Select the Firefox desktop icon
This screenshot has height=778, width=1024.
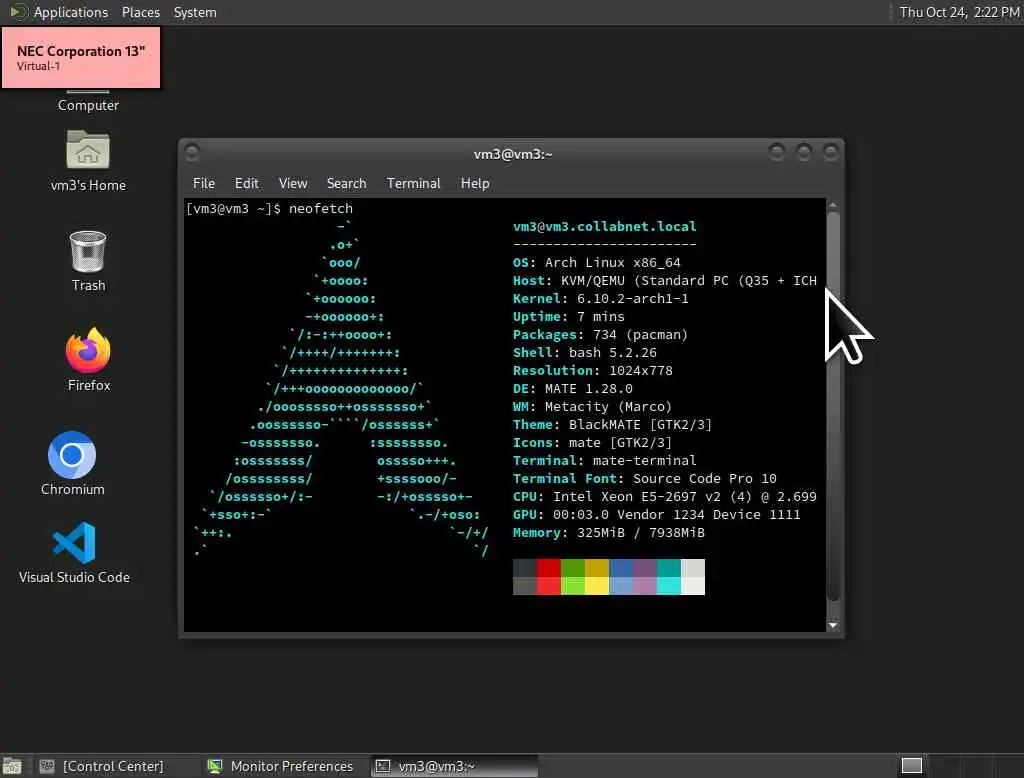(88, 349)
